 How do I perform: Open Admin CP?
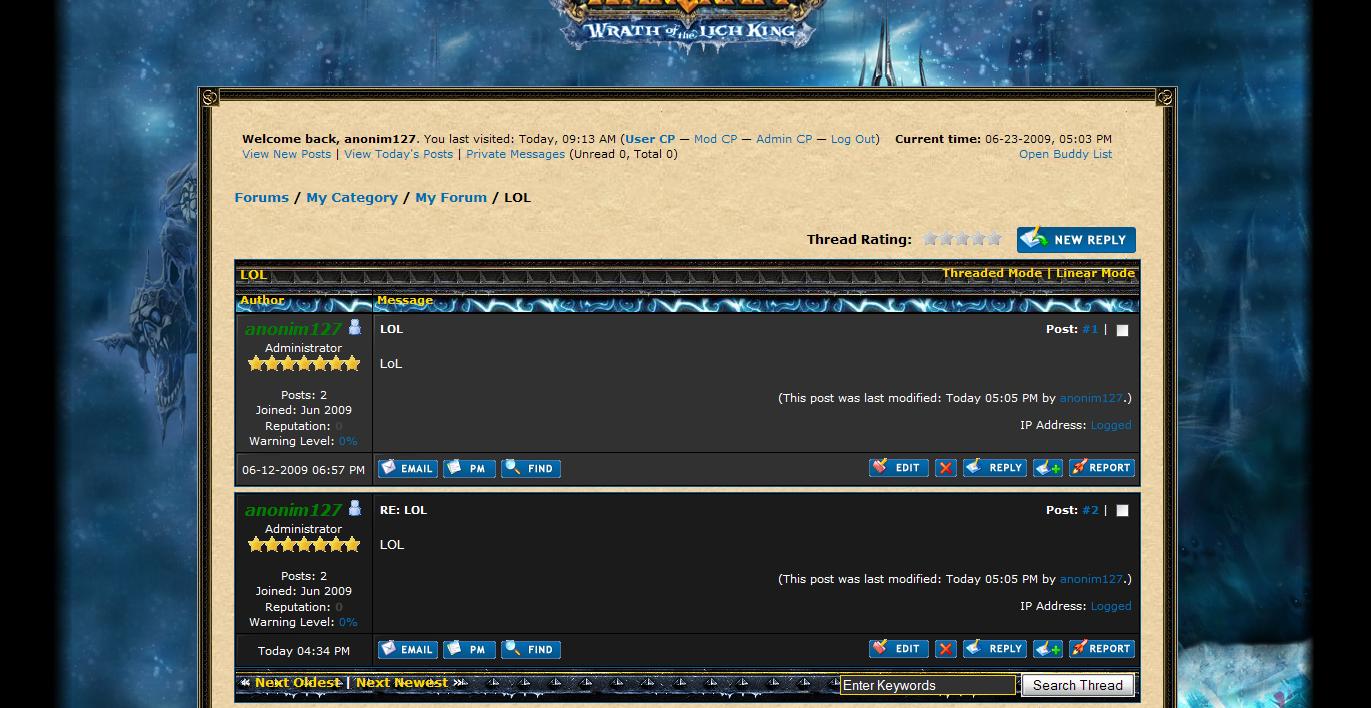[x=784, y=139]
